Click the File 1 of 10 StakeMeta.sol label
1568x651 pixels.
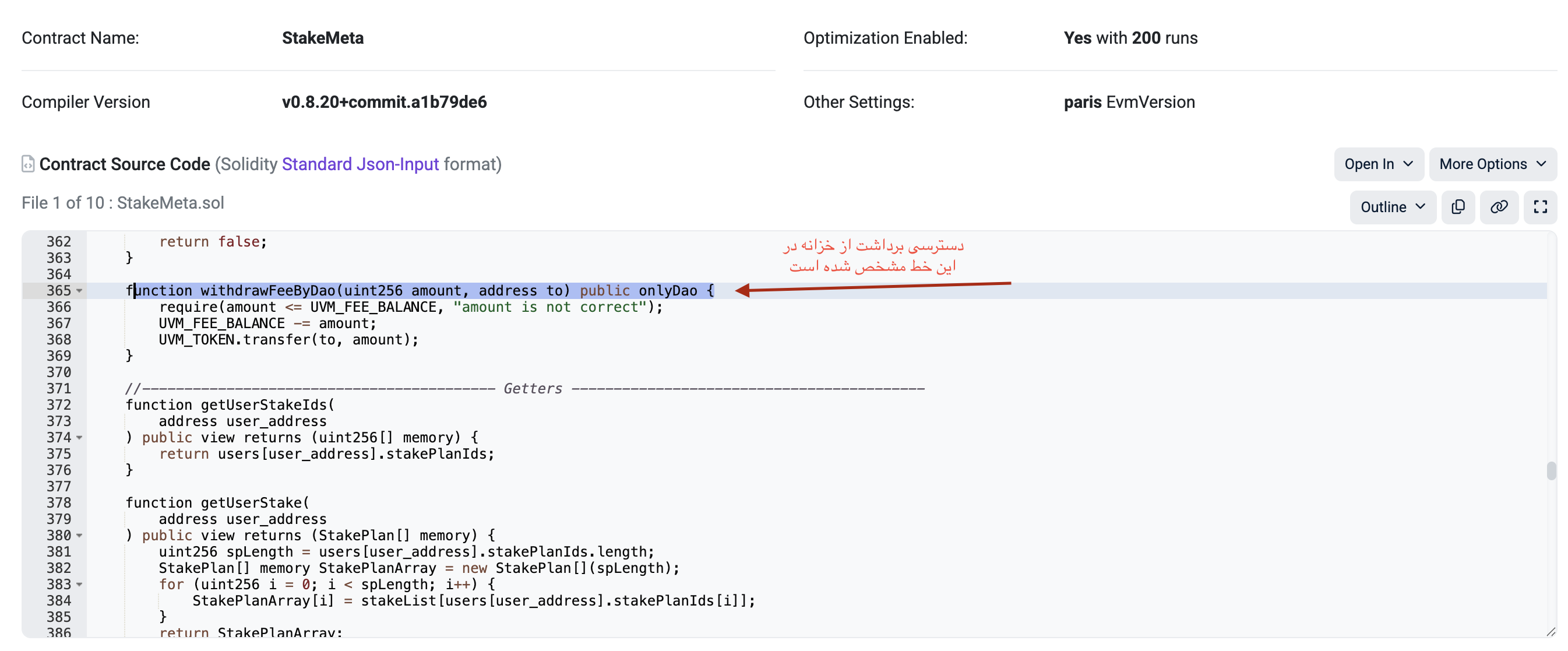pyautogui.click(x=123, y=203)
